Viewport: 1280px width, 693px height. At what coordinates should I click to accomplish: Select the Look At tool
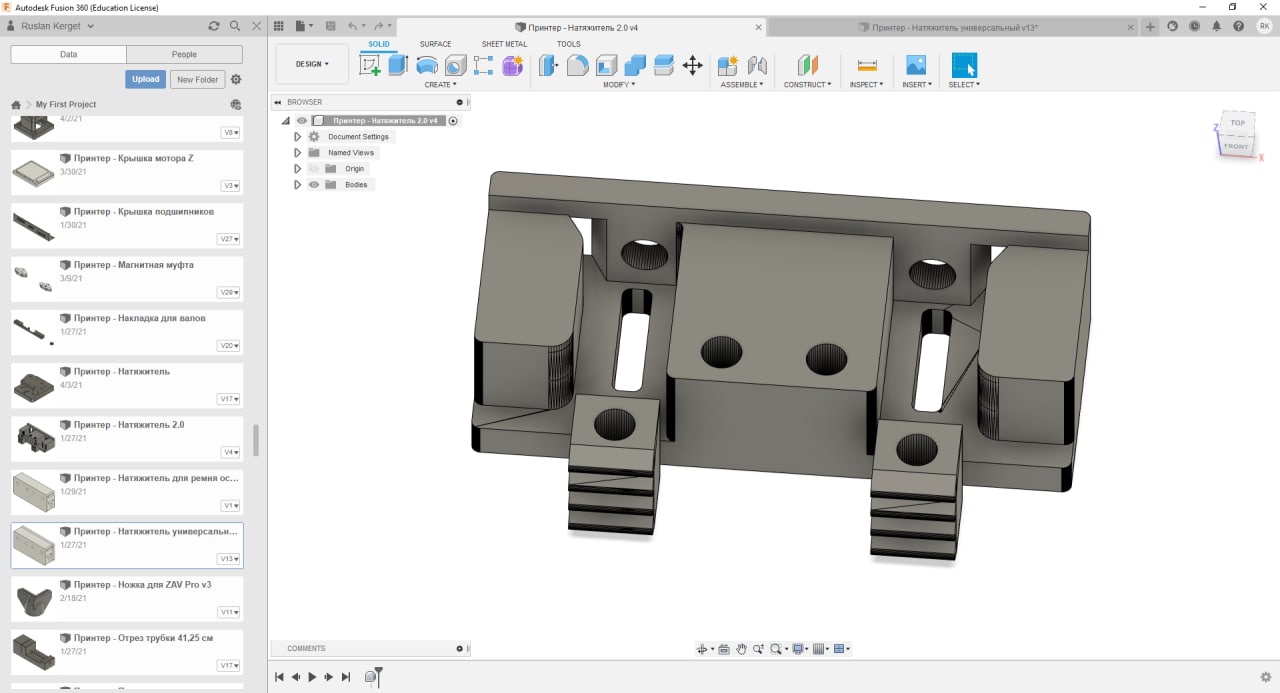pyautogui.click(x=724, y=649)
